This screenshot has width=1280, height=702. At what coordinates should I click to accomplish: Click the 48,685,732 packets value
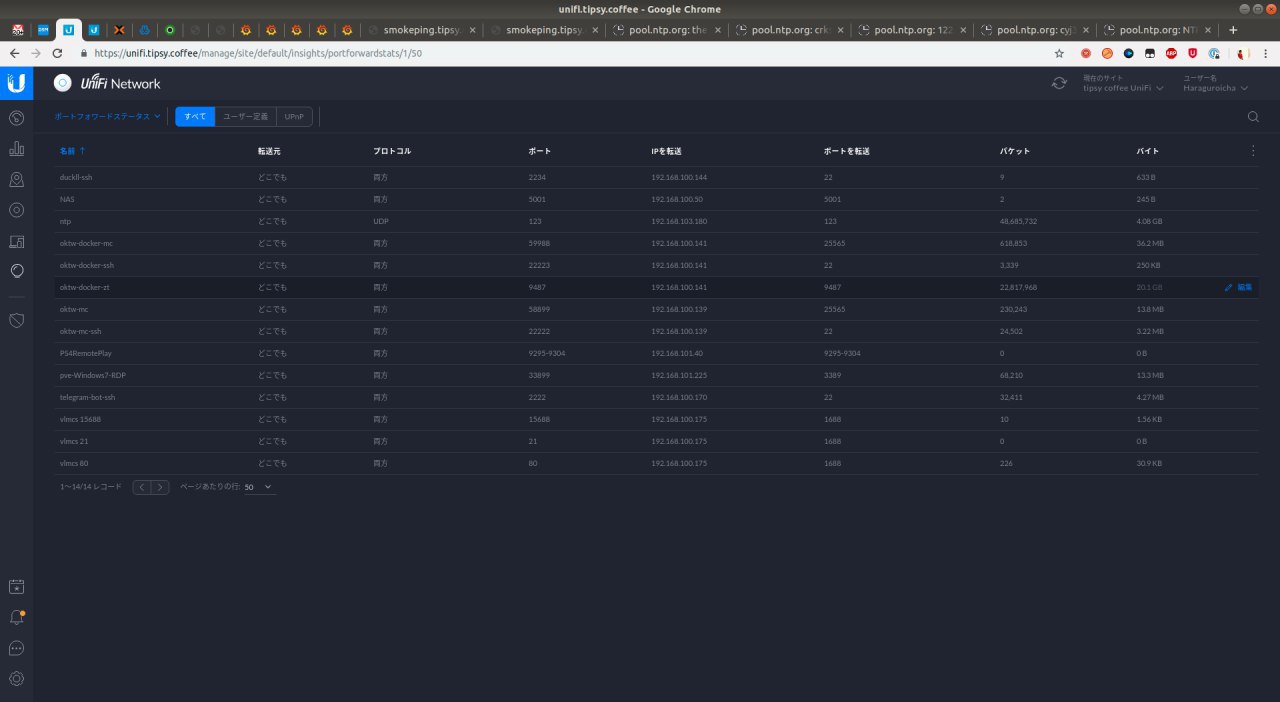click(1019, 221)
